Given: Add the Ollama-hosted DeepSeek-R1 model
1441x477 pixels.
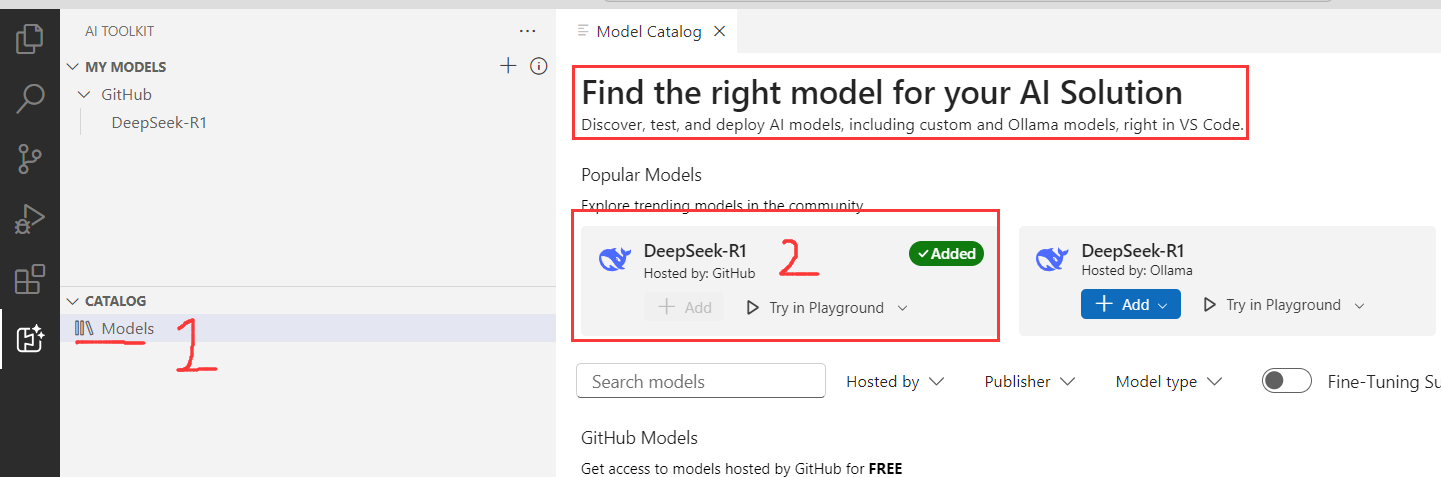Looking at the screenshot, I should click(1120, 304).
